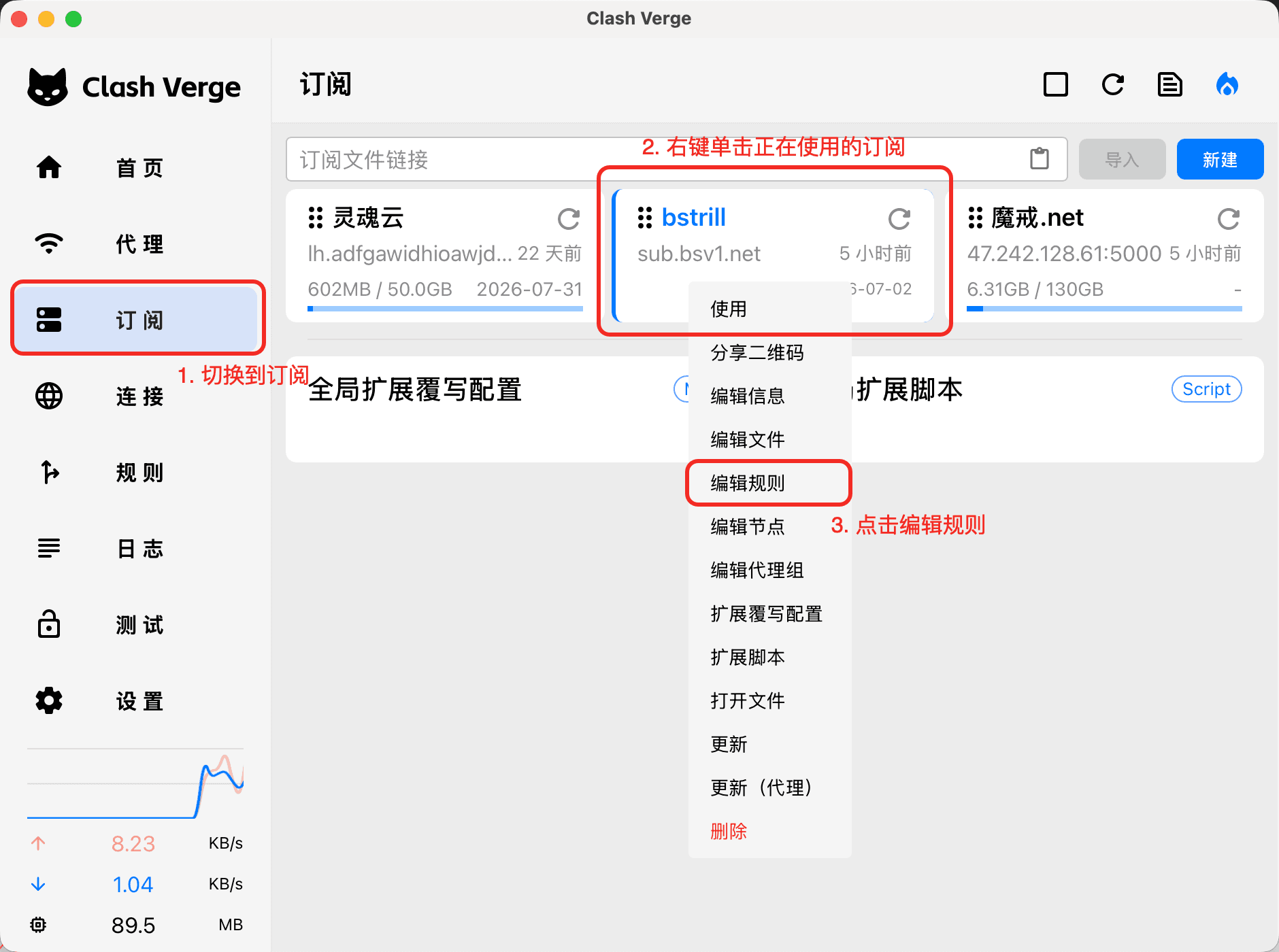
Task: Choose 更新 from context menu
Action: pyautogui.click(x=770, y=744)
